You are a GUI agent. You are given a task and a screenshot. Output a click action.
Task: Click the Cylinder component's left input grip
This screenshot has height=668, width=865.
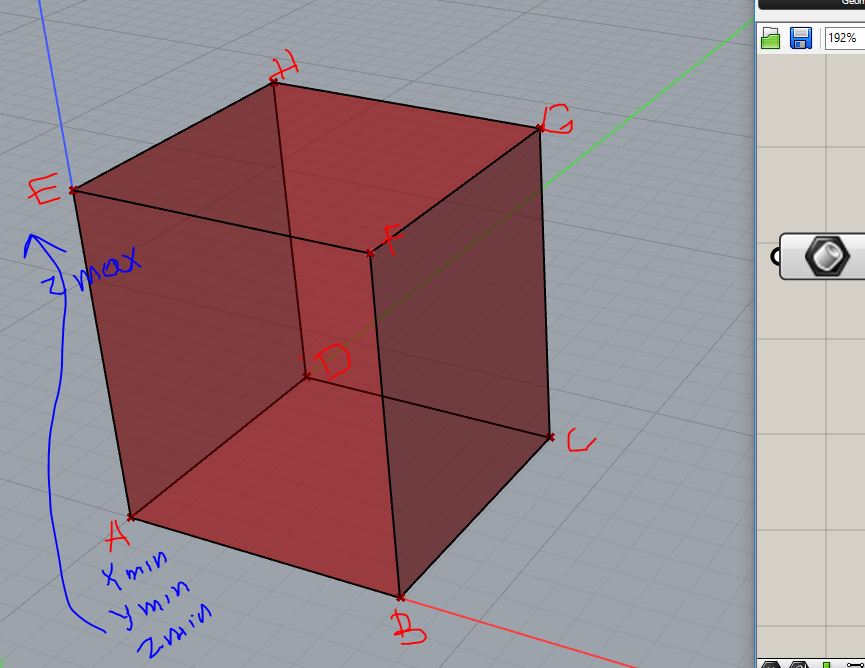[776, 256]
